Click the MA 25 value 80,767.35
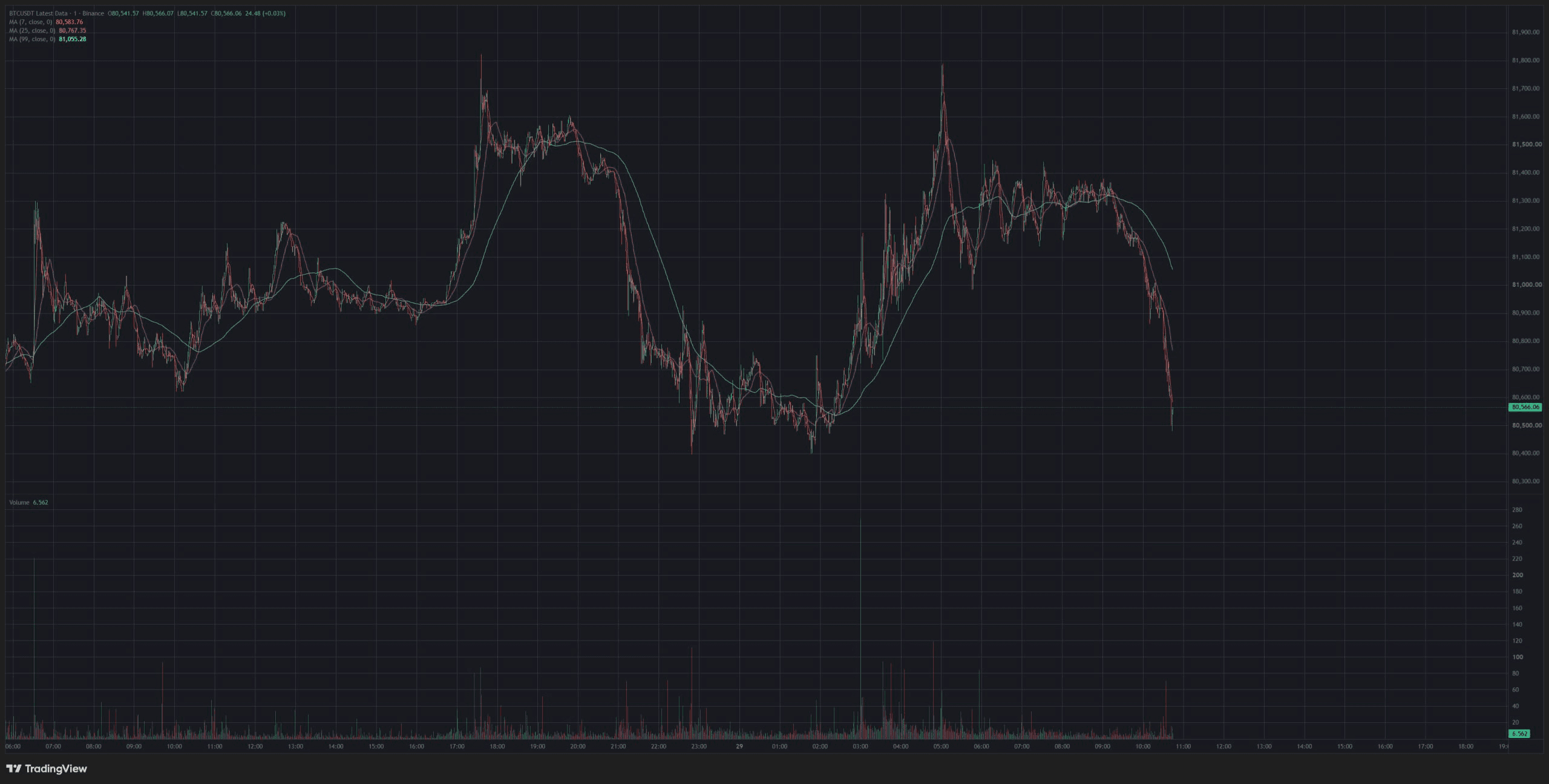This screenshot has width=1549, height=784. pyautogui.click(x=73, y=30)
